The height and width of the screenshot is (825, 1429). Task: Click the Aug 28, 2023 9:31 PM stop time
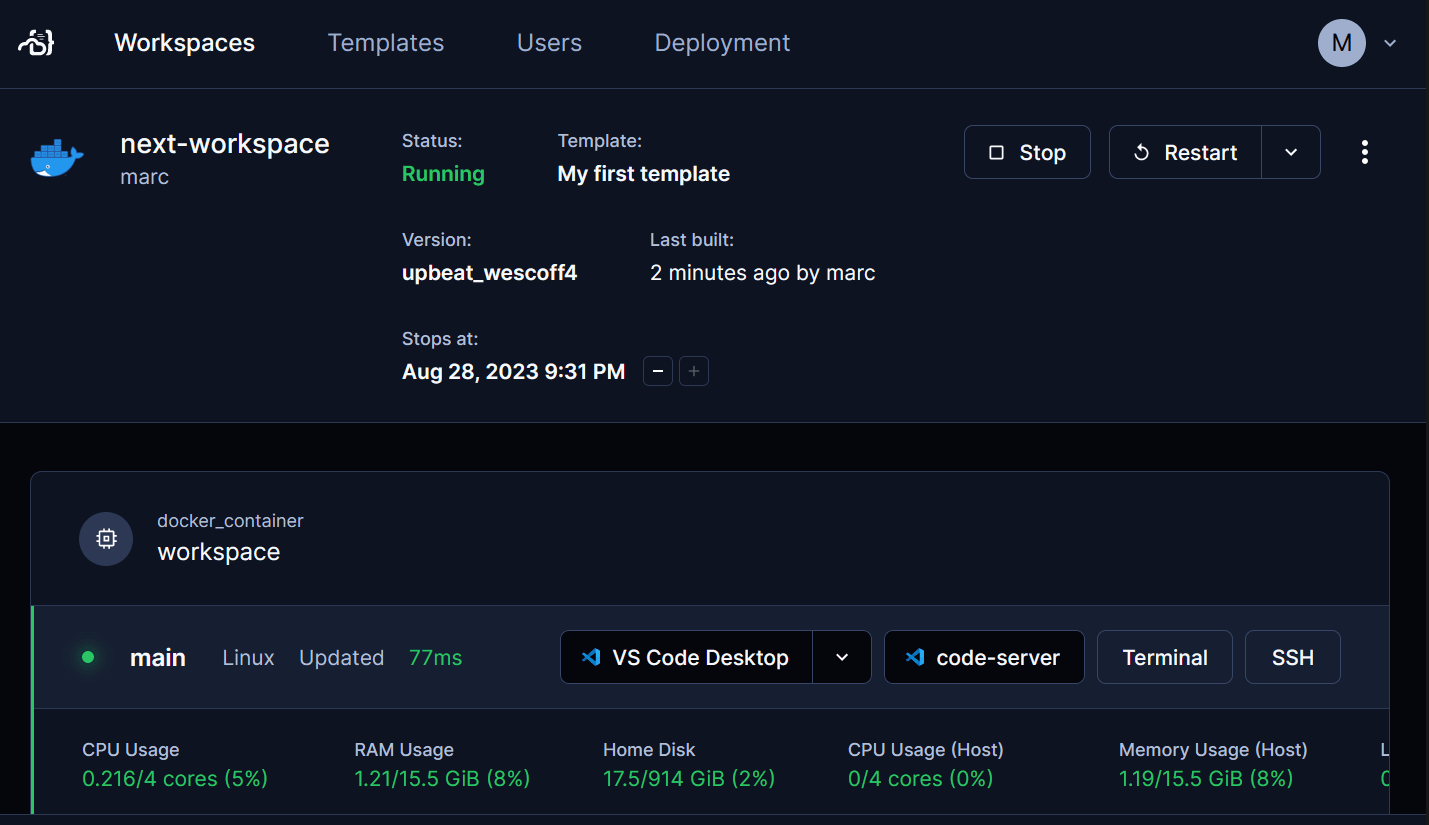coord(513,372)
